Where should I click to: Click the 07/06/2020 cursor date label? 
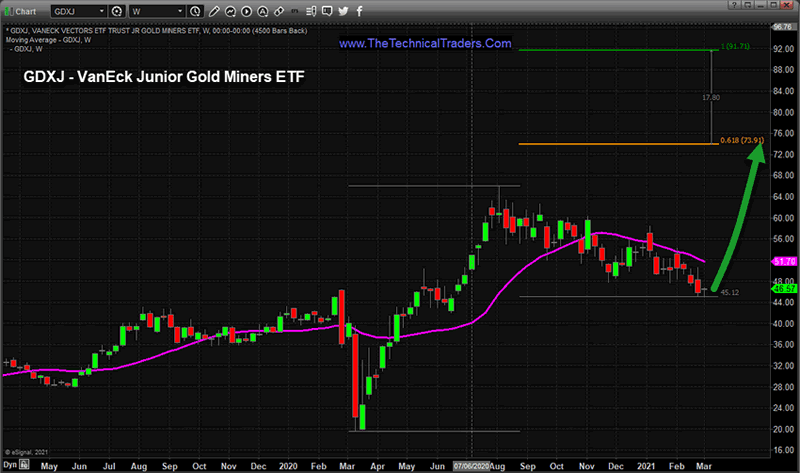pyautogui.click(x=471, y=466)
